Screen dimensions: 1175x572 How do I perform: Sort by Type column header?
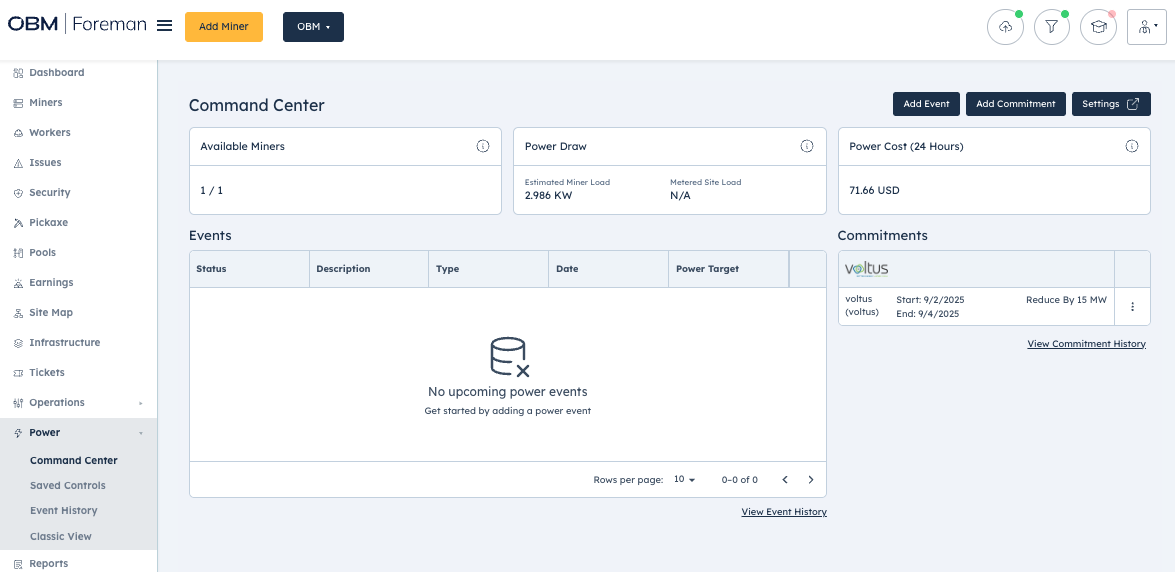point(489,269)
